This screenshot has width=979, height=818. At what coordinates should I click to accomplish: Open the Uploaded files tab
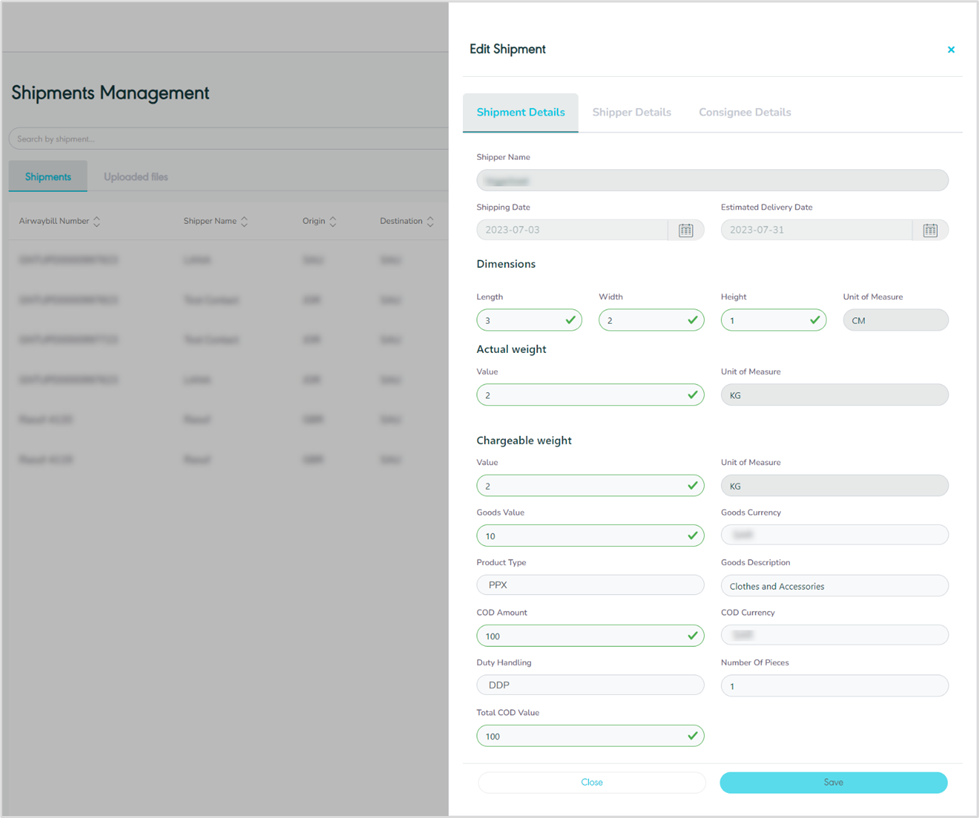(x=136, y=177)
